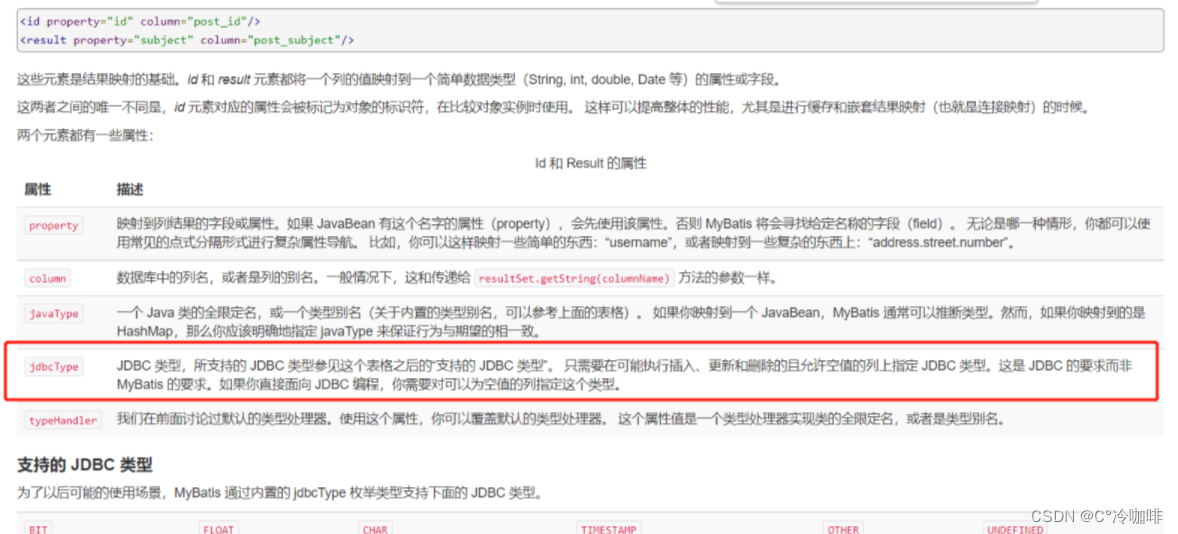Image resolution: width=1178 pixels, height=534 pixels.
Task: Click the id element code line with post_id
Action: pyautogui.click(x=140, y=21)
